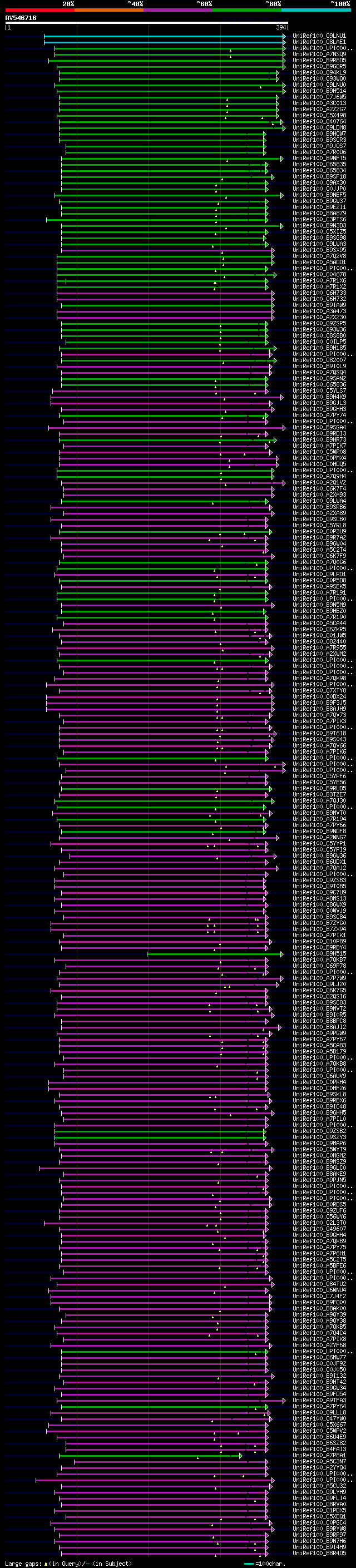Select the UniRef100_O65835 label
356x1568 pixels.
319,164
